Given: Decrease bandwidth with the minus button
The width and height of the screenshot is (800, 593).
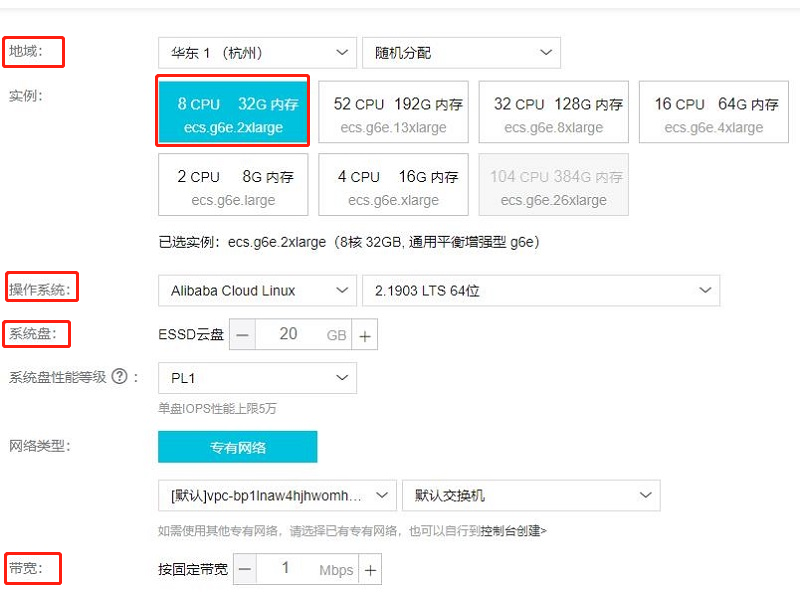Looking at the screenshot, I should 245,570.
